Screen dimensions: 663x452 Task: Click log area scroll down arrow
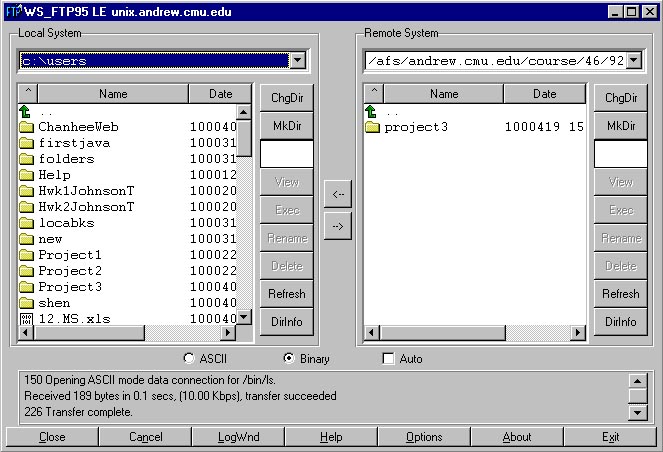(x=637, y=412)
